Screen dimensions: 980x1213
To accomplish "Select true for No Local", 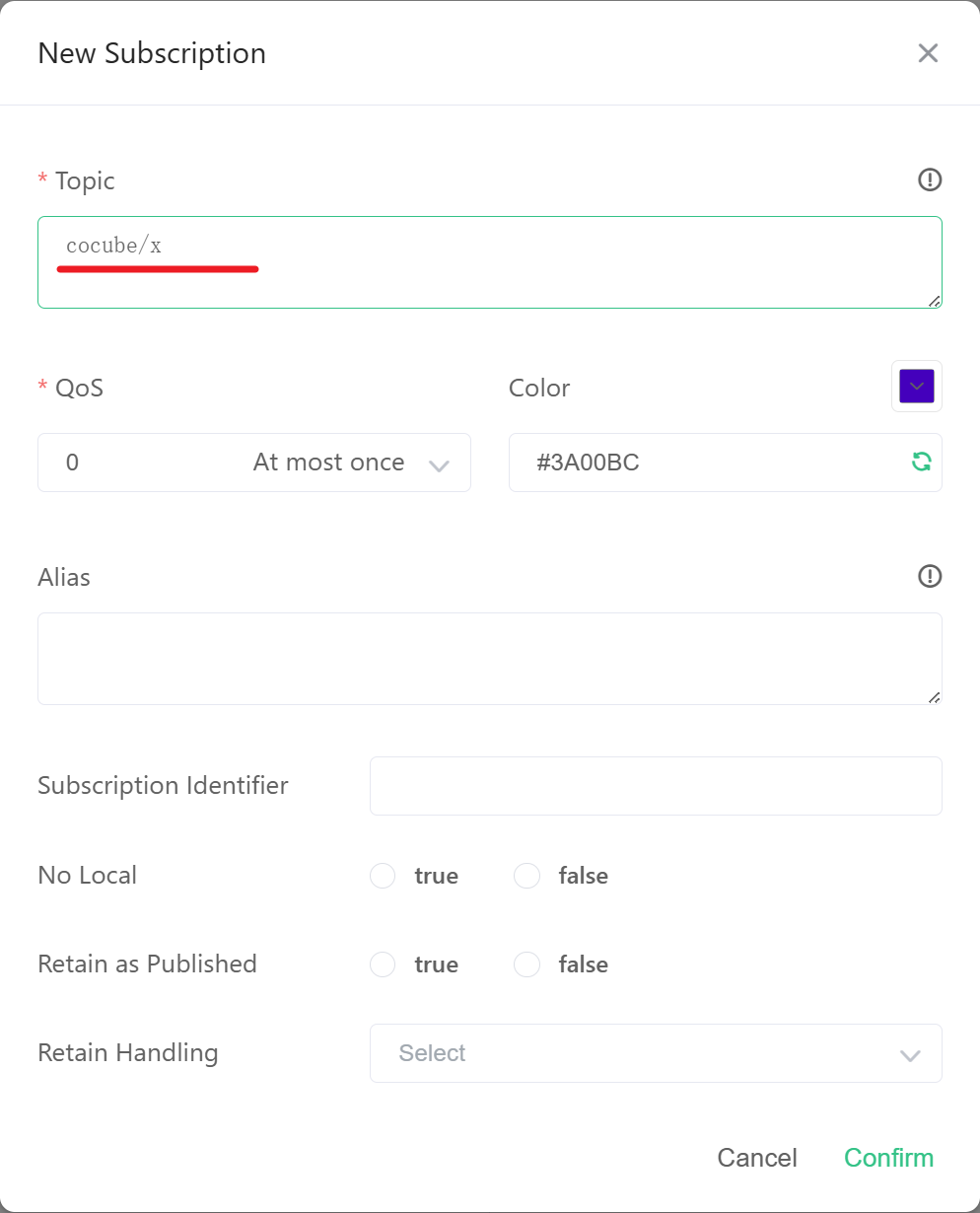I will coord(383,876).
